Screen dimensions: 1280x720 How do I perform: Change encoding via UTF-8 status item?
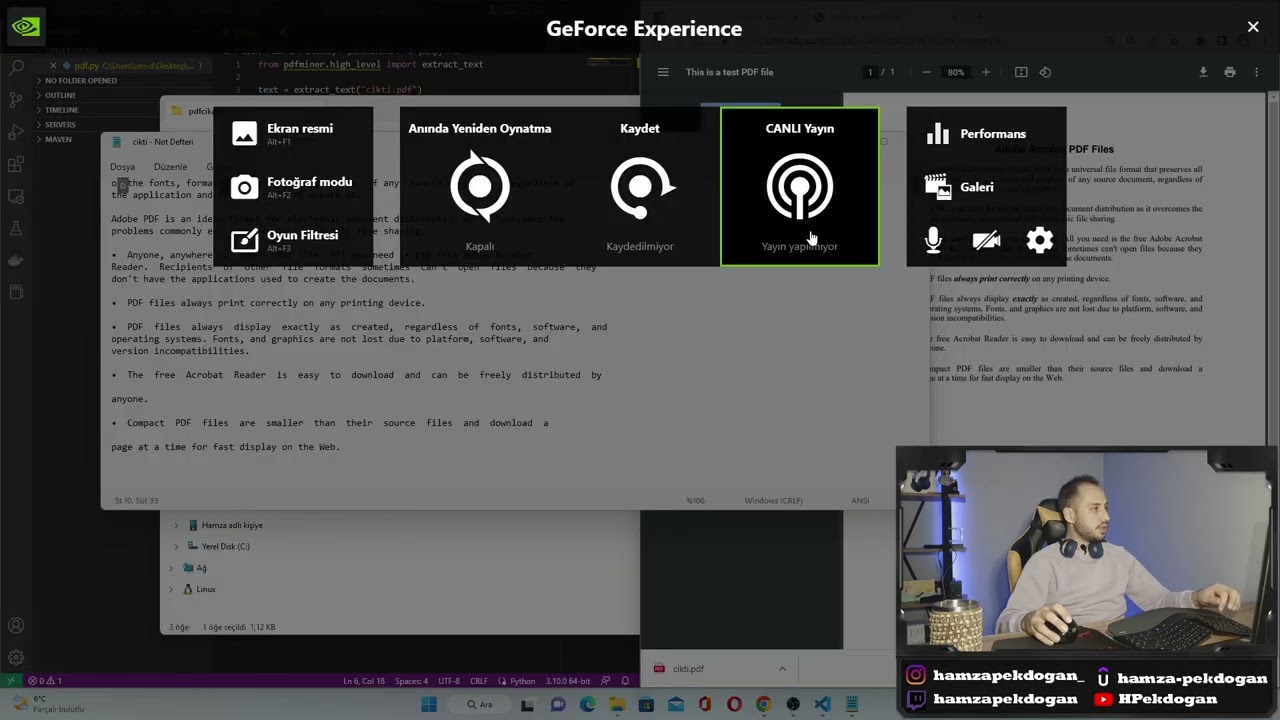click(448, 681)
